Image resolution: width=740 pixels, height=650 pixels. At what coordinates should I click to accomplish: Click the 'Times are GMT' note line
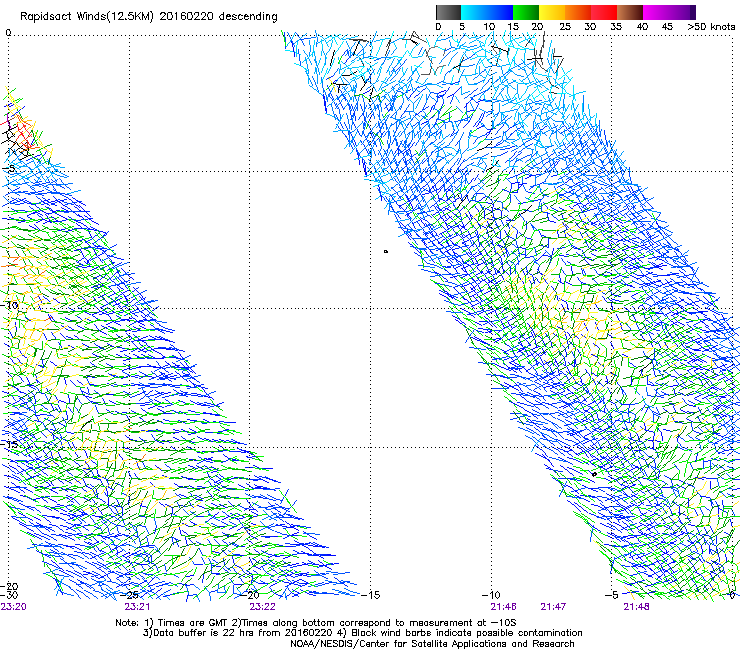(x=316, y=623)
